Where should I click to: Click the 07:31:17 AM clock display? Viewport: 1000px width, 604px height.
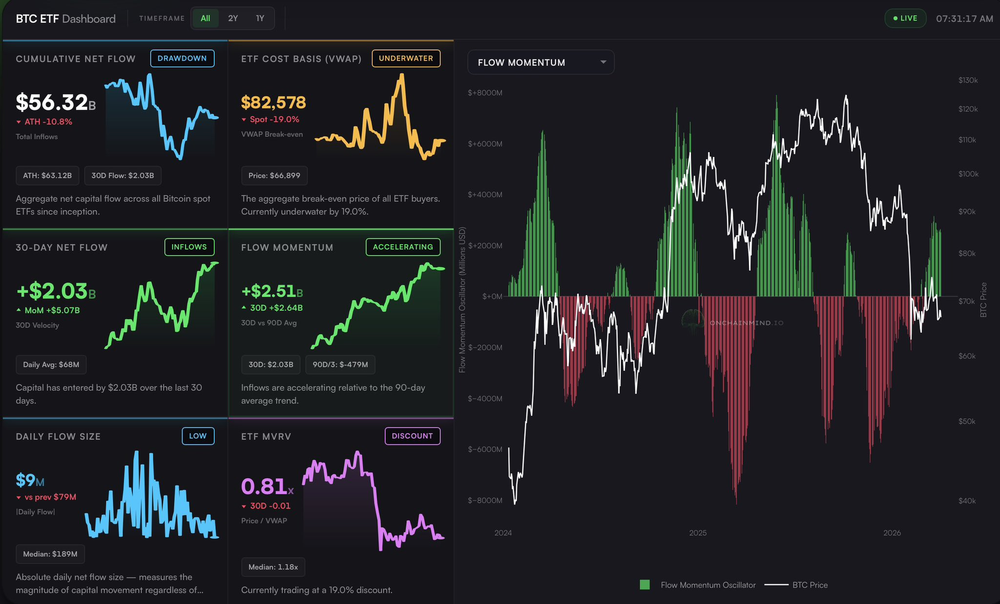point(963,17)
